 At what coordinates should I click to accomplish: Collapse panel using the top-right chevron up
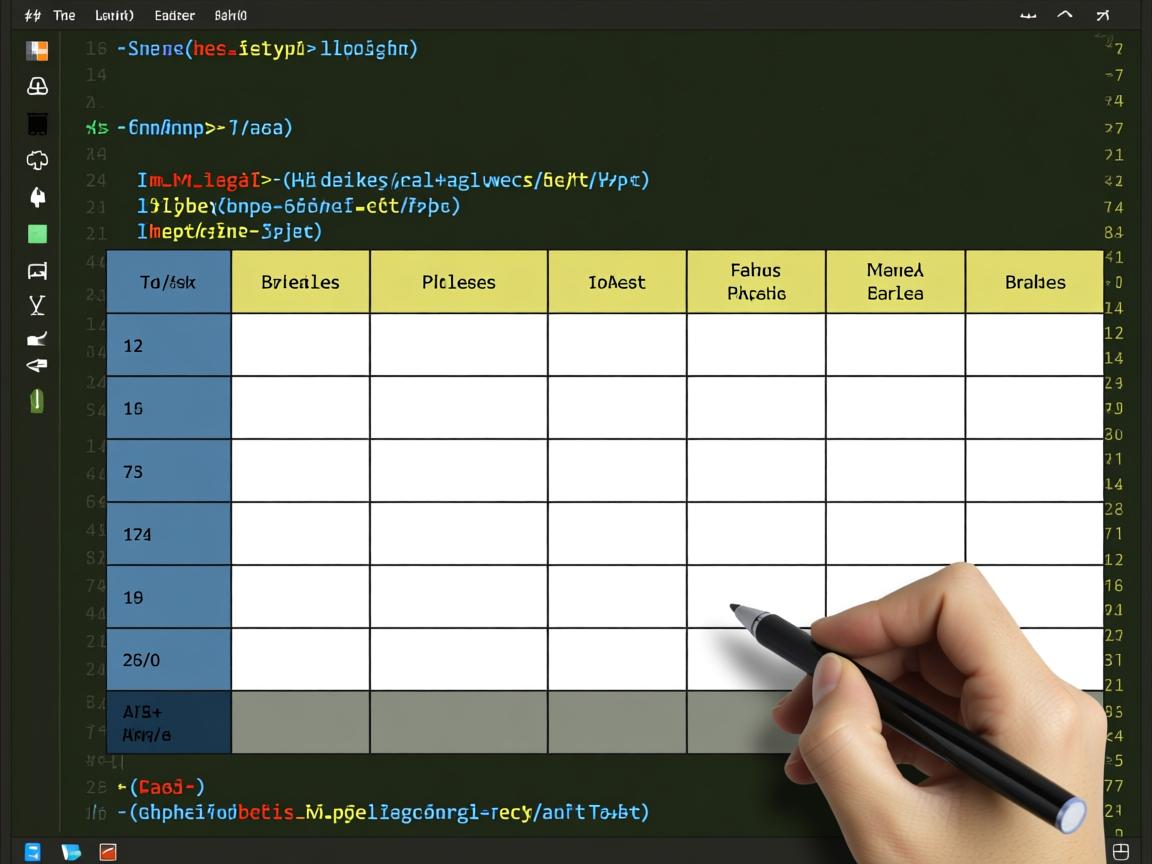click(x=1065, y=15)
